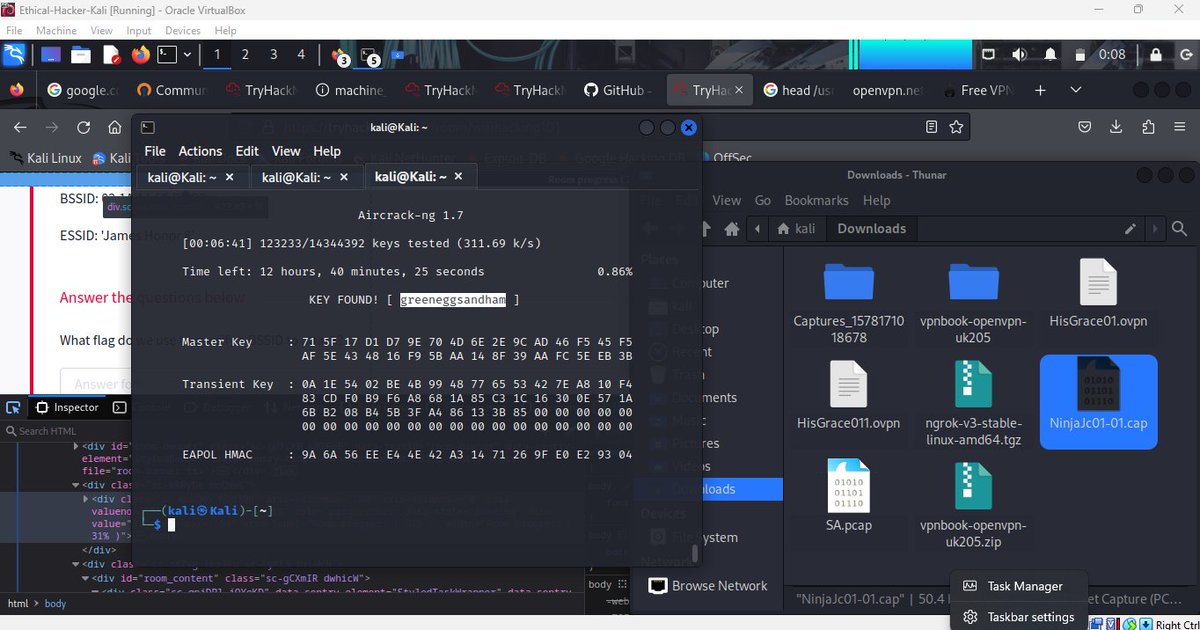Click the lock screen padlock icon

pyautogui.click(x=1156, y=54)
